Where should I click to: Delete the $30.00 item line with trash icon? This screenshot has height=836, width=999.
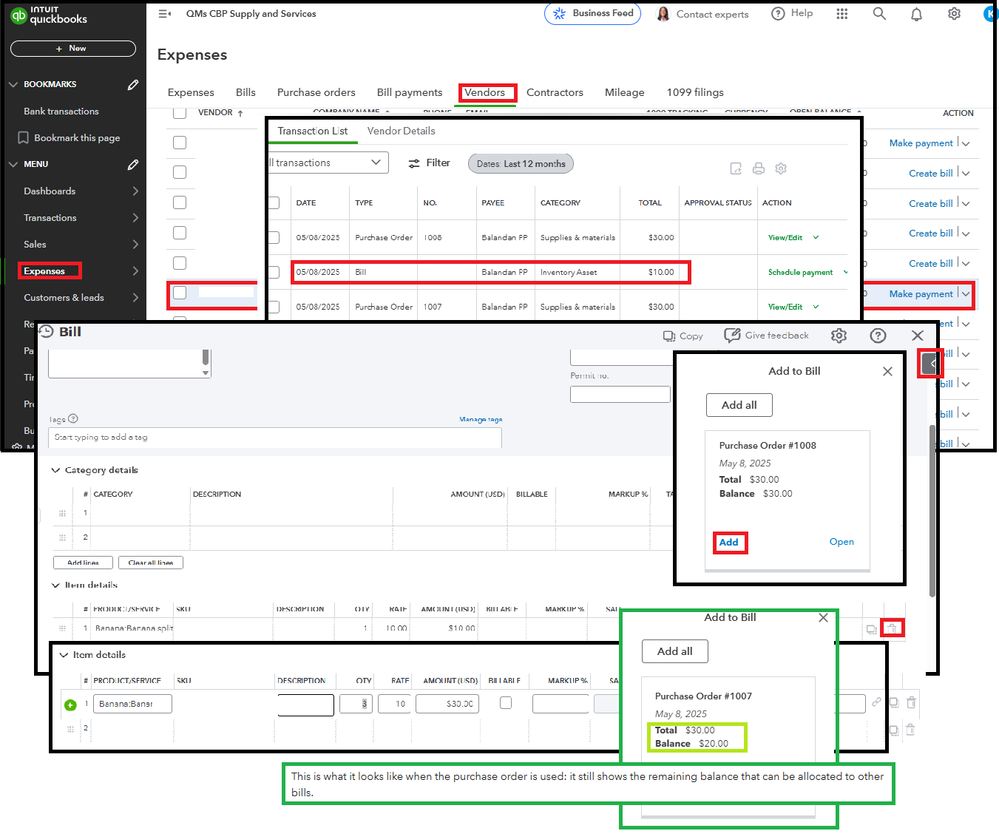(911, 702)
